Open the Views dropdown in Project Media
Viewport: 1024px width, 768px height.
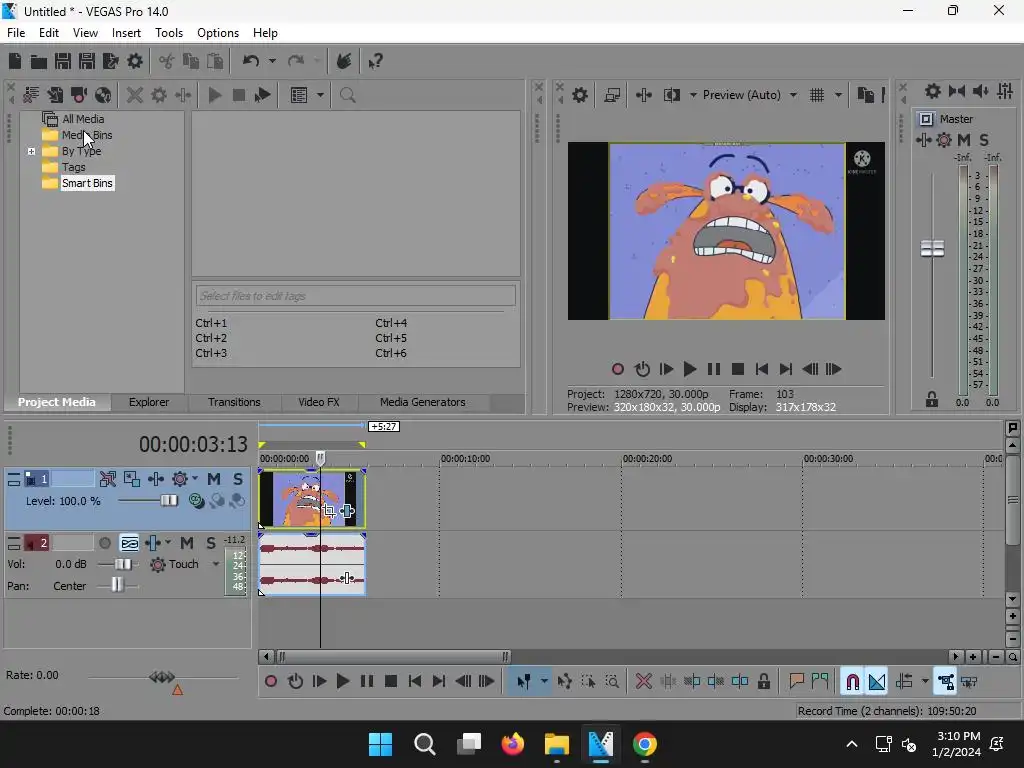click(x=320, y=95)
